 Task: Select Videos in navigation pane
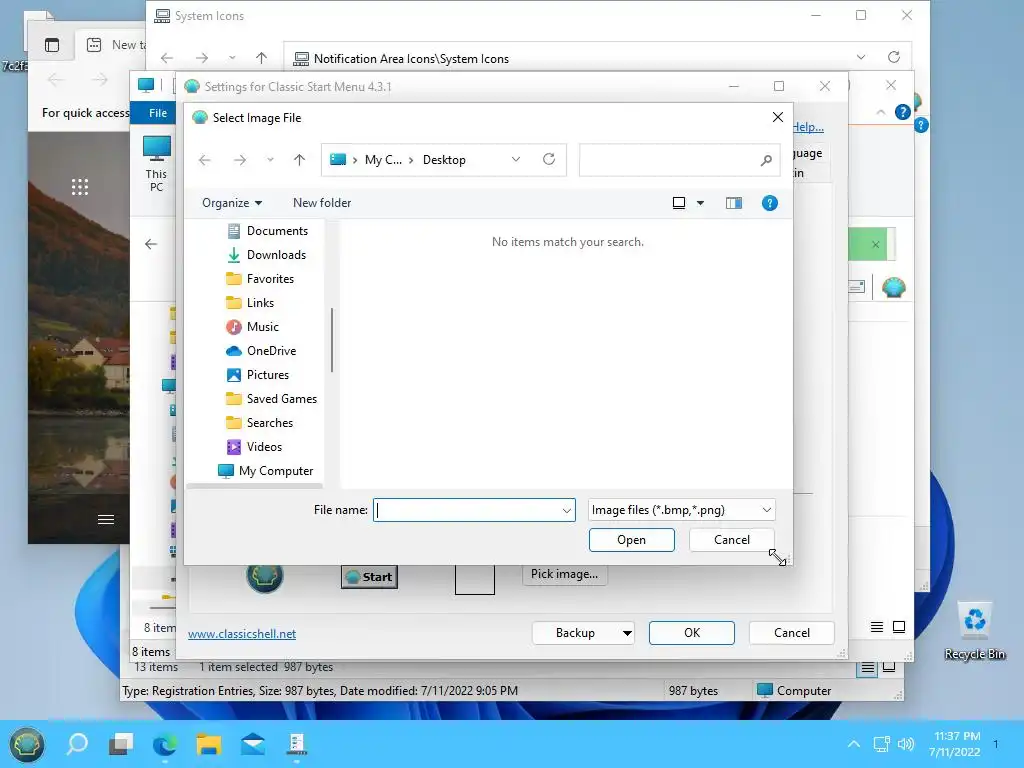[x=253, y=447]
